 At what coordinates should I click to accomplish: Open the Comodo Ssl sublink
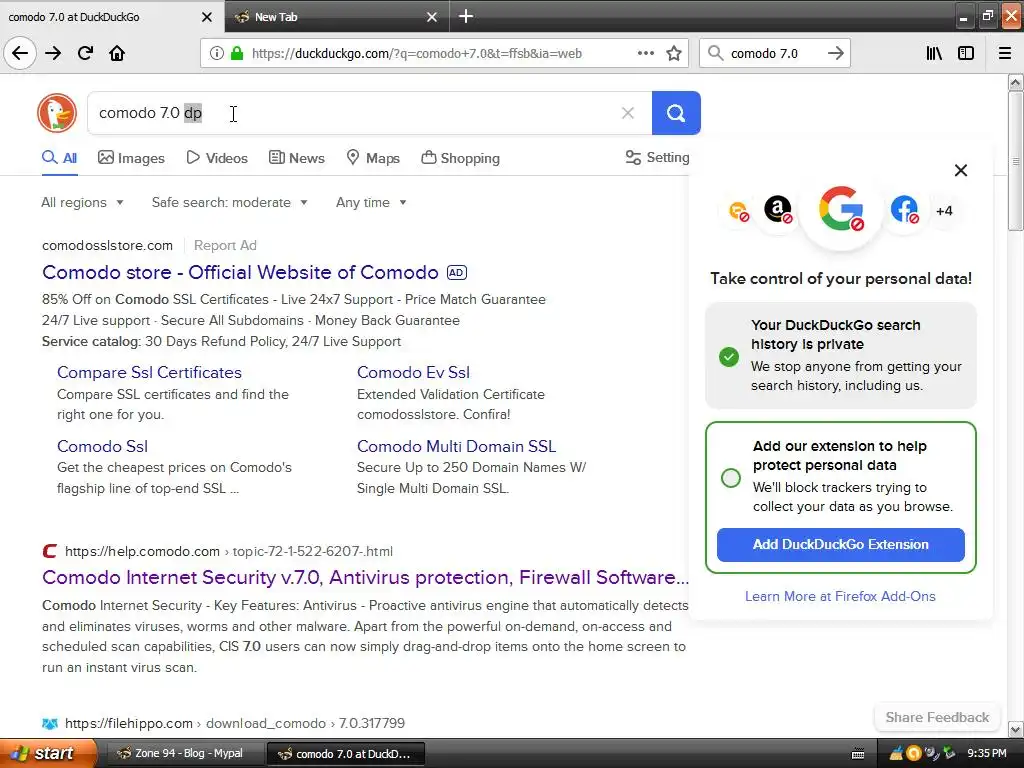click(x=103, y=446)
